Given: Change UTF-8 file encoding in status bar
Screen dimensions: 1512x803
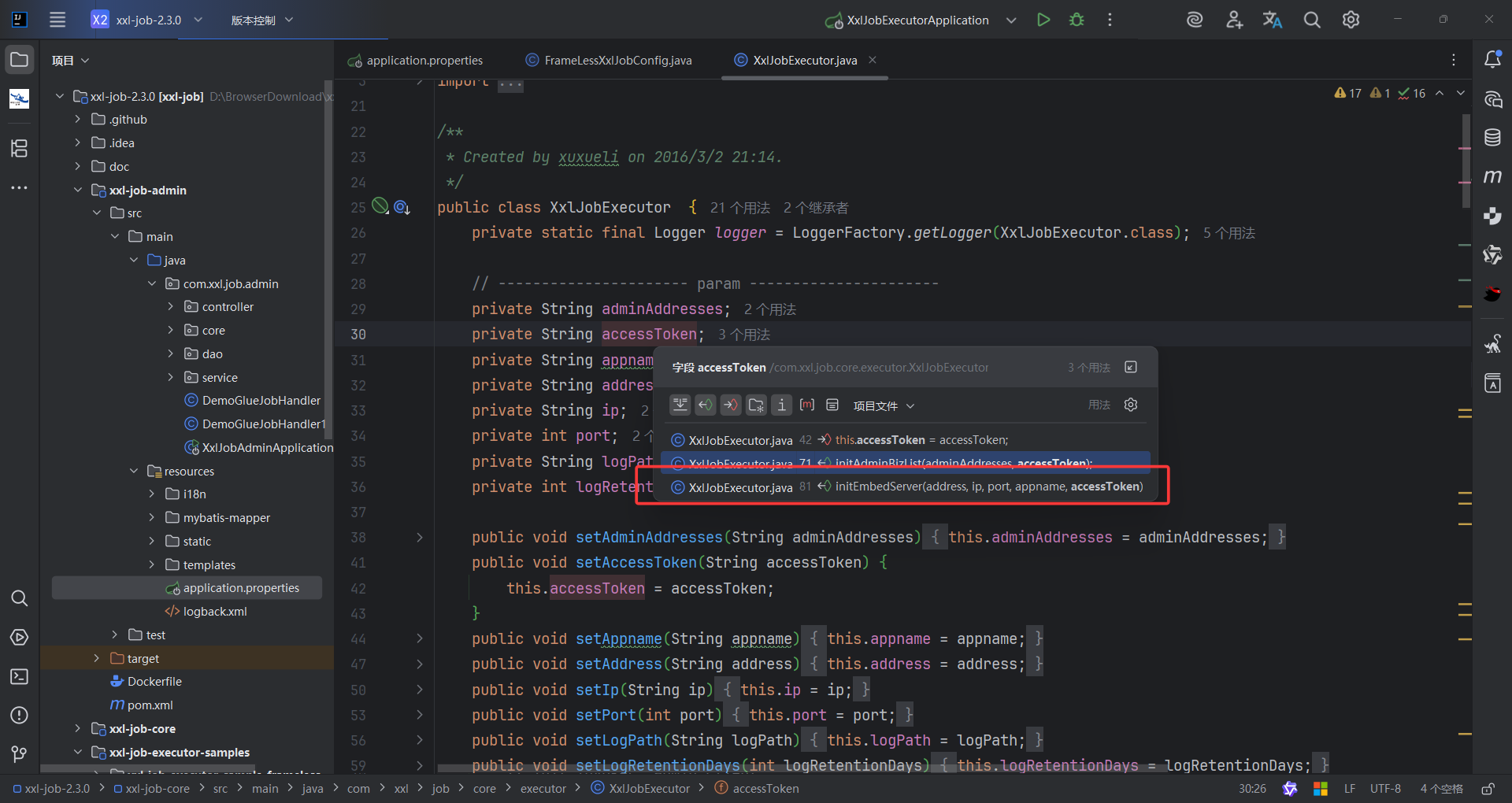Looking at the screenshot, I should [x=1385, y=789].
